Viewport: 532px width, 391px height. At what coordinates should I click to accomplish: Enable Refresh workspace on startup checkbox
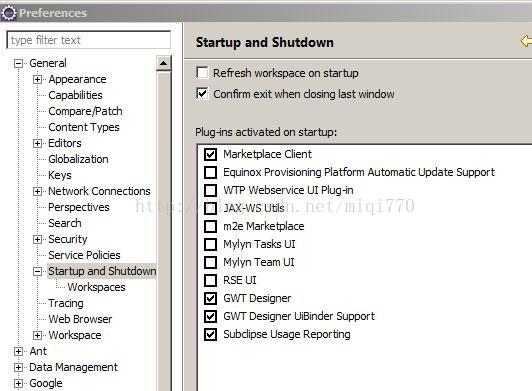(x=202, y=73)
